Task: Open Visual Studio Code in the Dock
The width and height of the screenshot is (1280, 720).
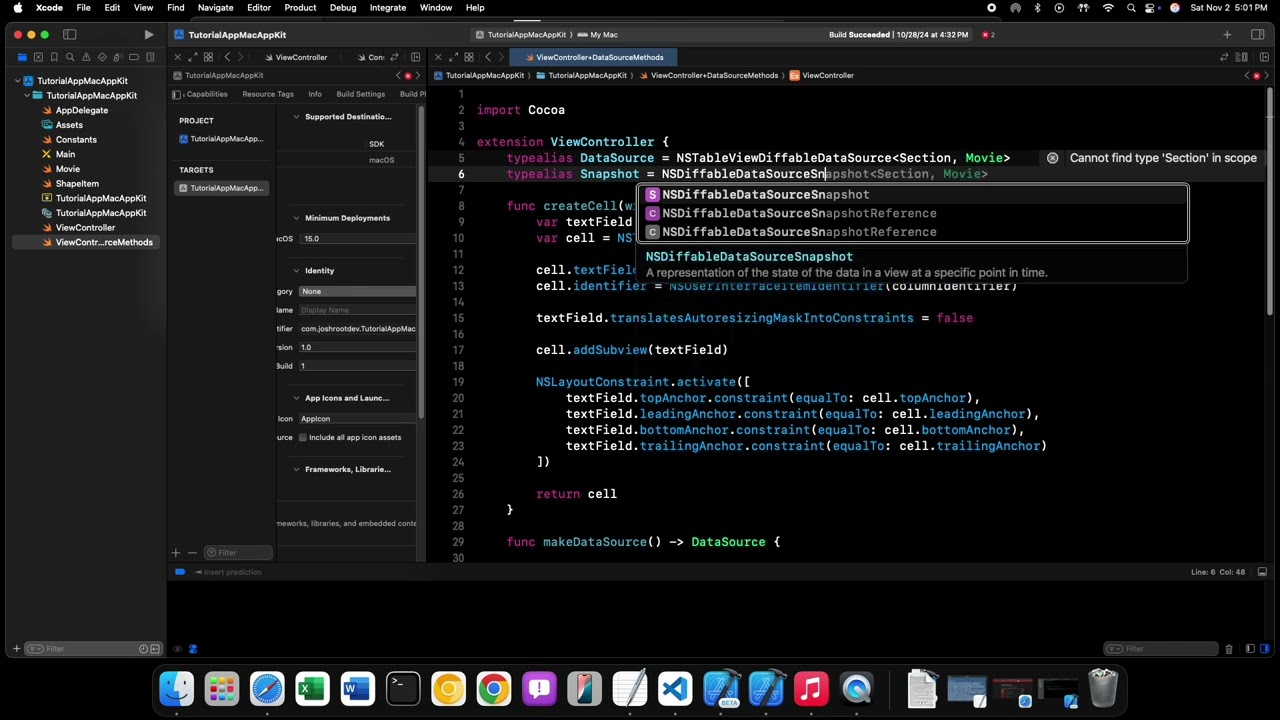Action: click(675, 688)
